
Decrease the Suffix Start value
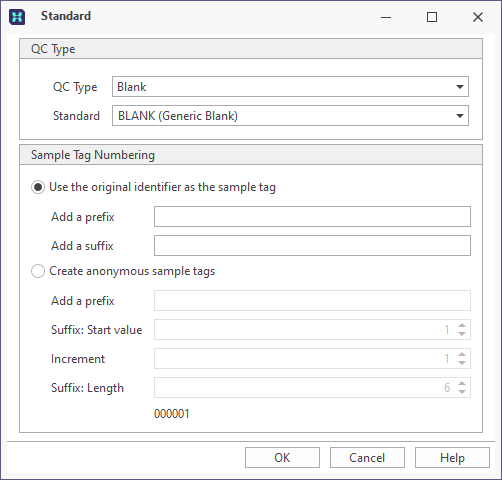coord(462,334)
